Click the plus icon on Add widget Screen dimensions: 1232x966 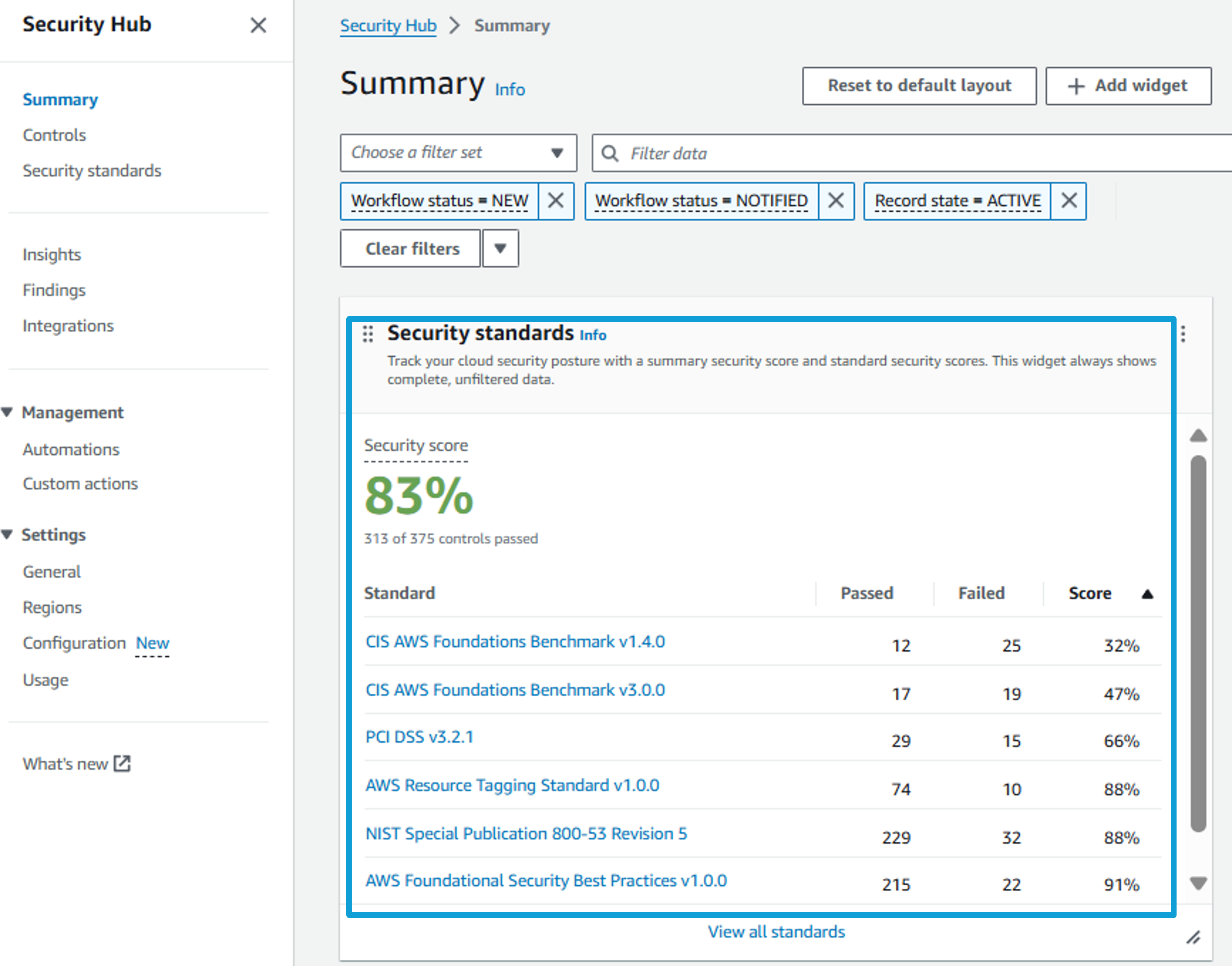coord(1075,86)
